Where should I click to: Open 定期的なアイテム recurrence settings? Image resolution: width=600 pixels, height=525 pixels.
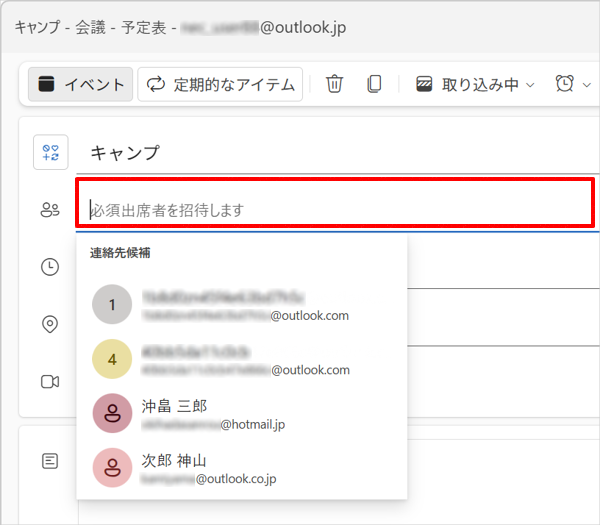tap(220, 85)
